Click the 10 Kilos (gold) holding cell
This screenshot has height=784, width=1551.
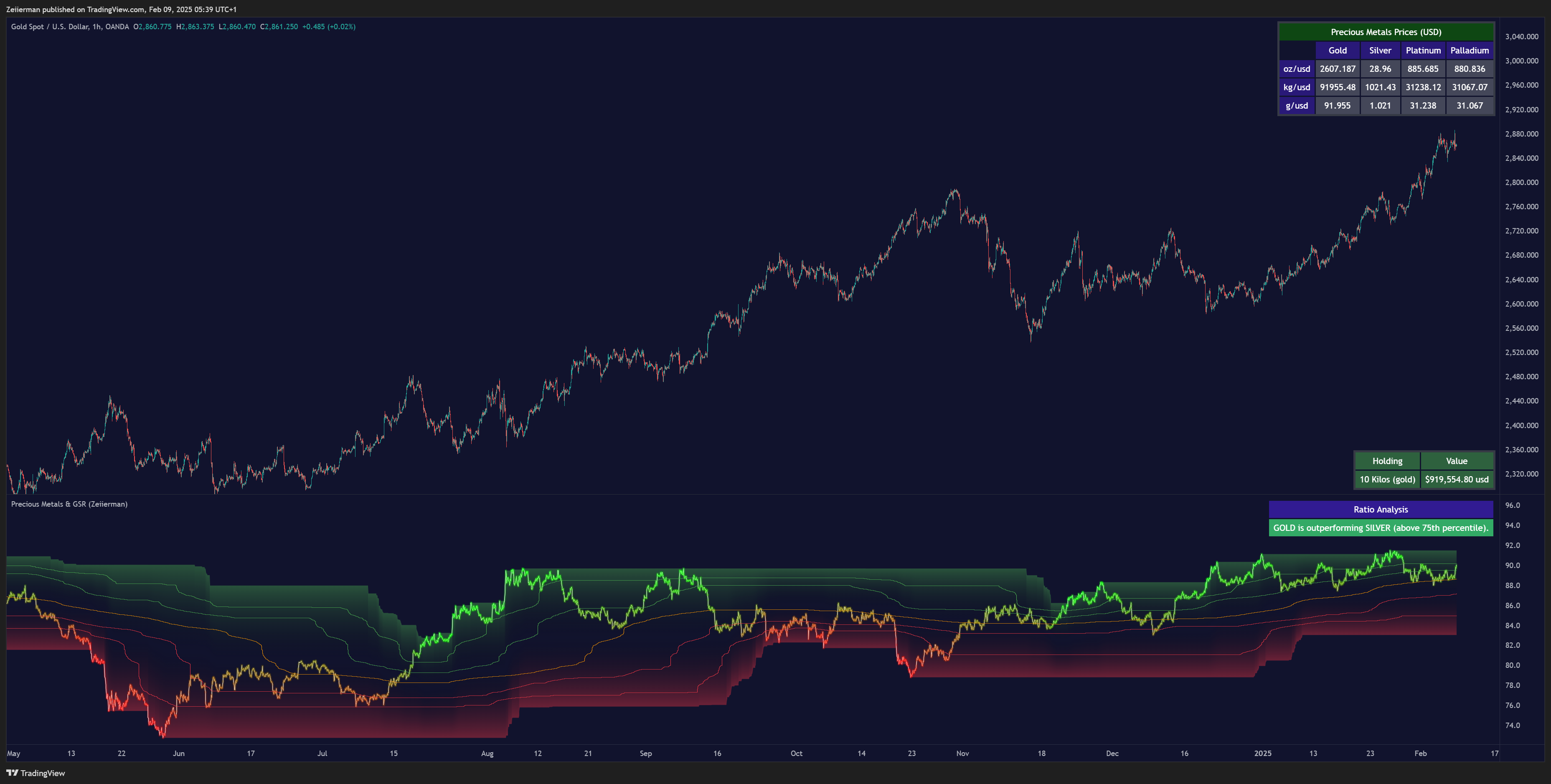[1387, 480]
